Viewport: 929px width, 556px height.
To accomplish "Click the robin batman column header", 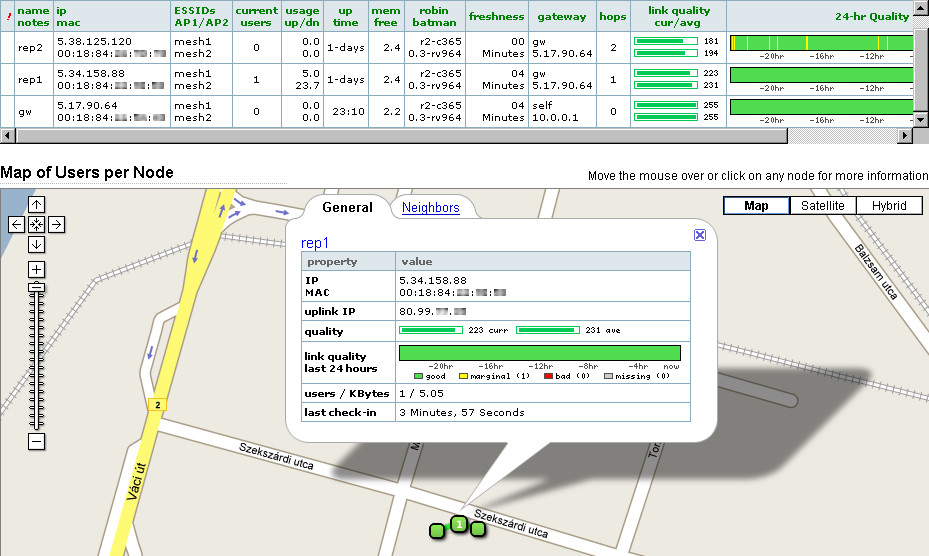I will click(x=434, y=17).
